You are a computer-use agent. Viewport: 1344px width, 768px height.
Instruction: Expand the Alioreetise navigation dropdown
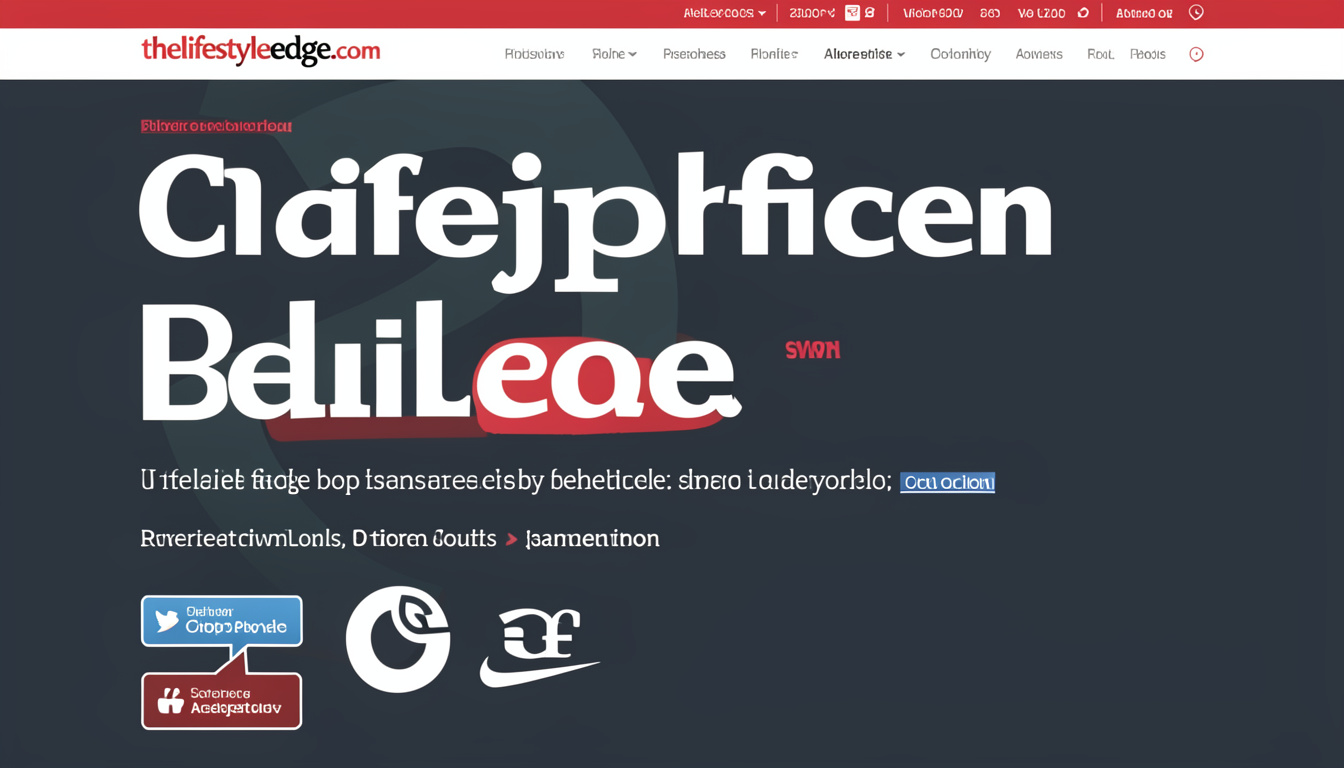pyautogui.click(x=864, y=54)
